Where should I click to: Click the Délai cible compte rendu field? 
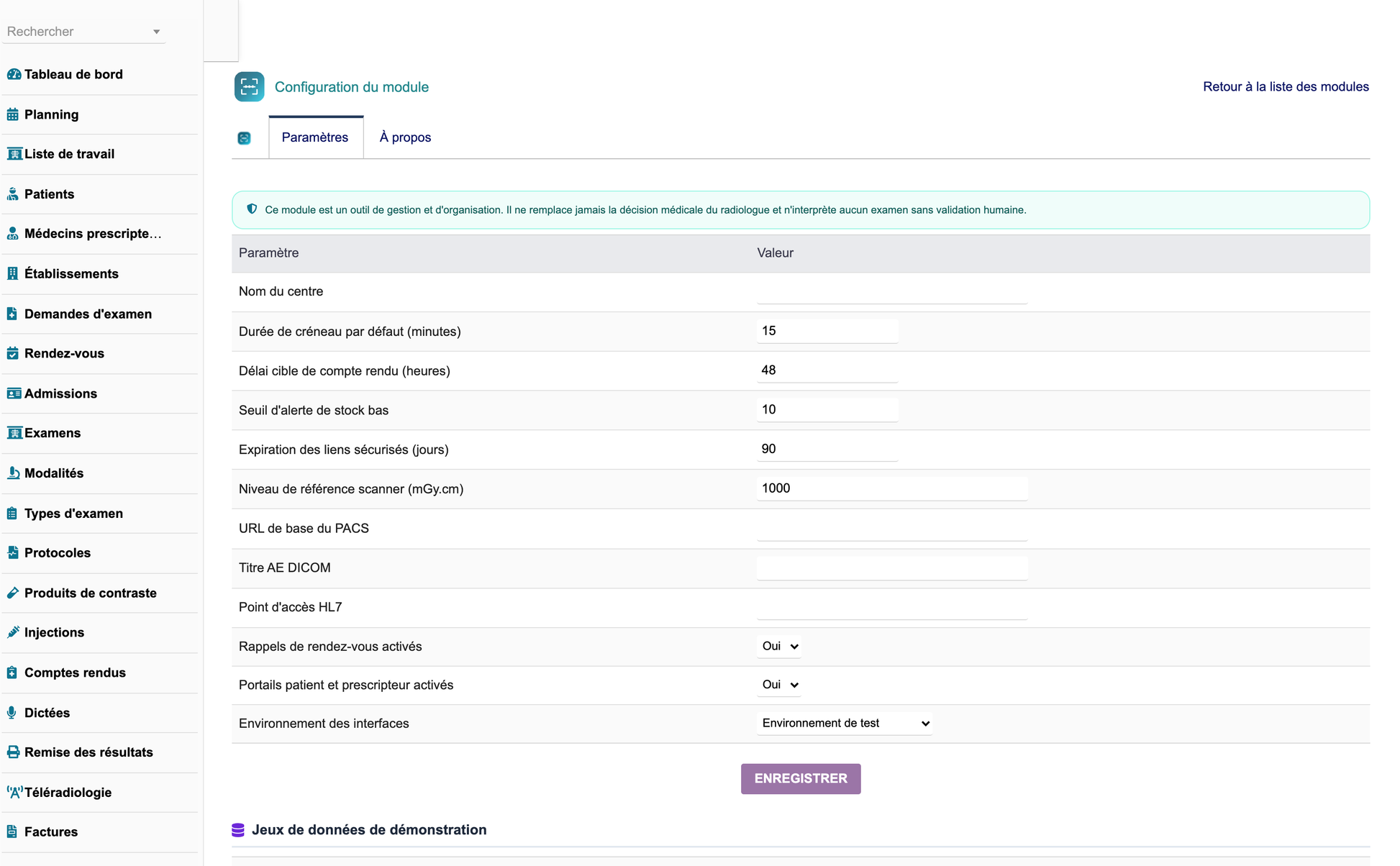827,370
